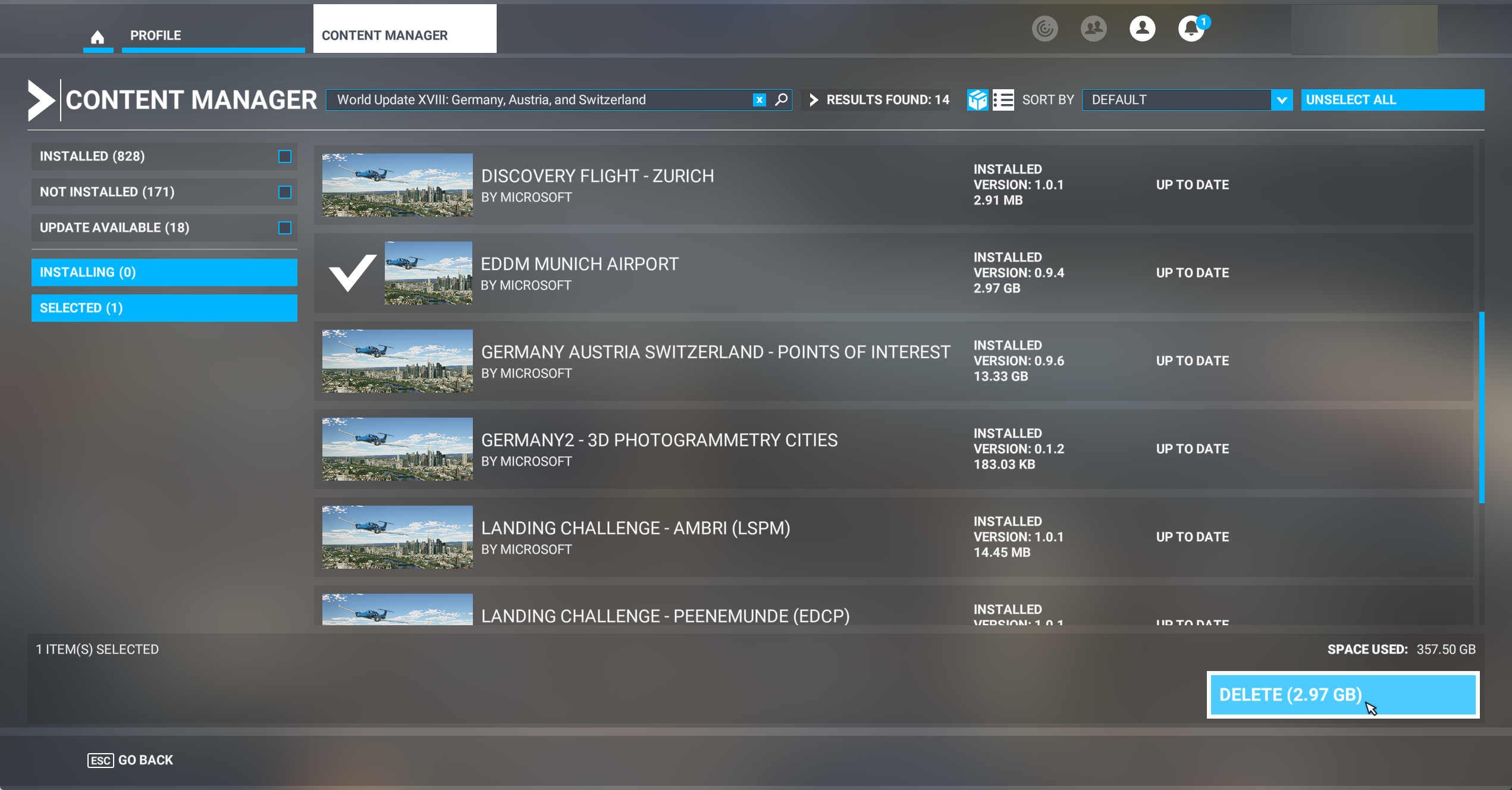Image resolution: width=1512 pixels, height=790 pixels.
Task: Open the Selected (1) list
Action: [164, 308]
